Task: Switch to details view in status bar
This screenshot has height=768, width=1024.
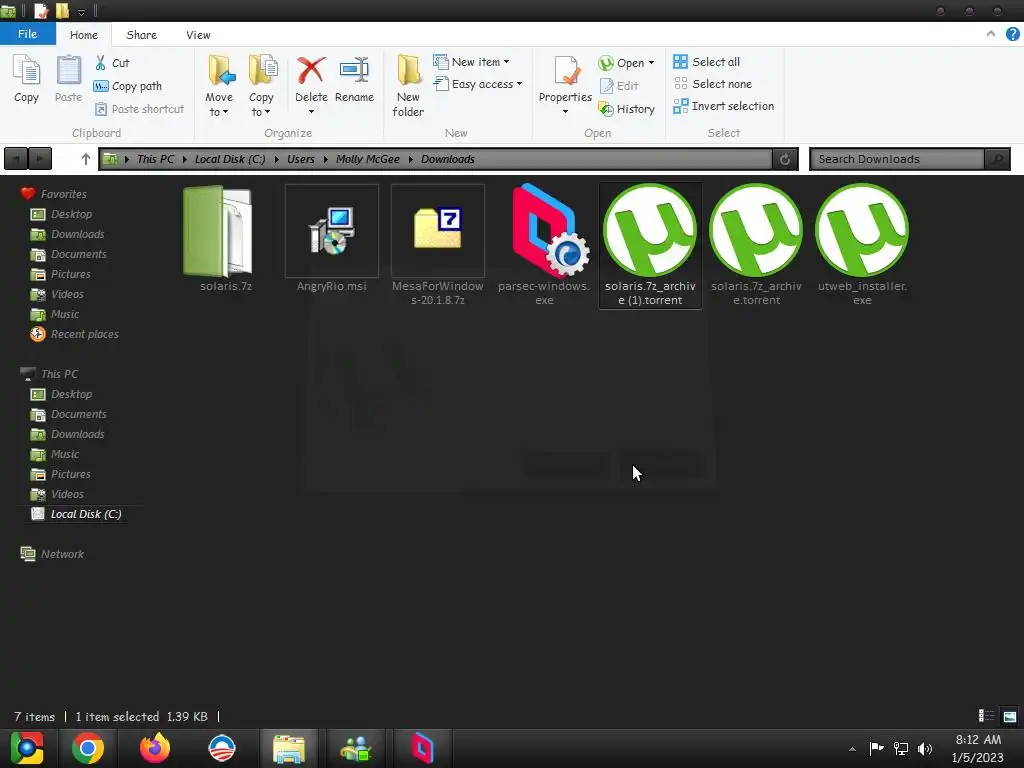Action: (986, 716)
